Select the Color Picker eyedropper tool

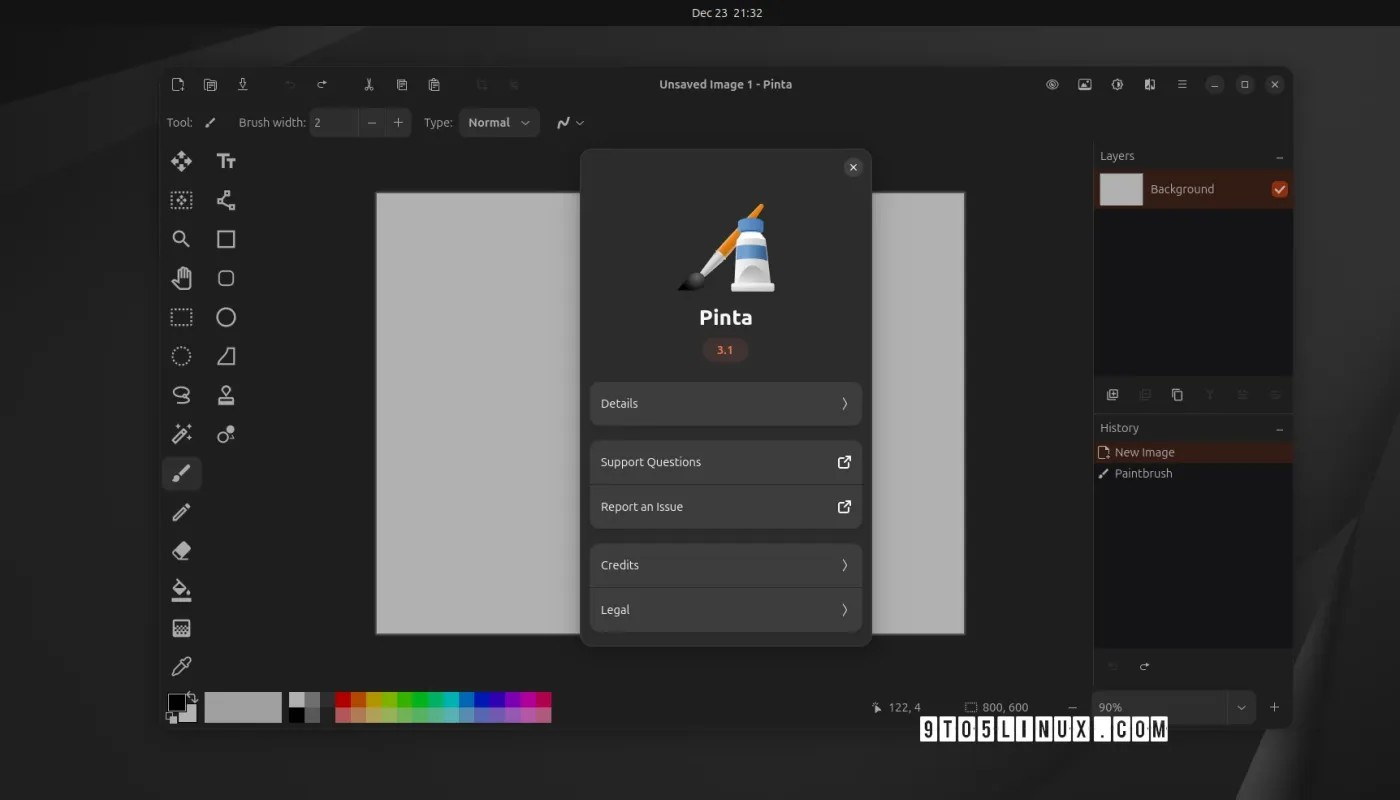point(181,667)
